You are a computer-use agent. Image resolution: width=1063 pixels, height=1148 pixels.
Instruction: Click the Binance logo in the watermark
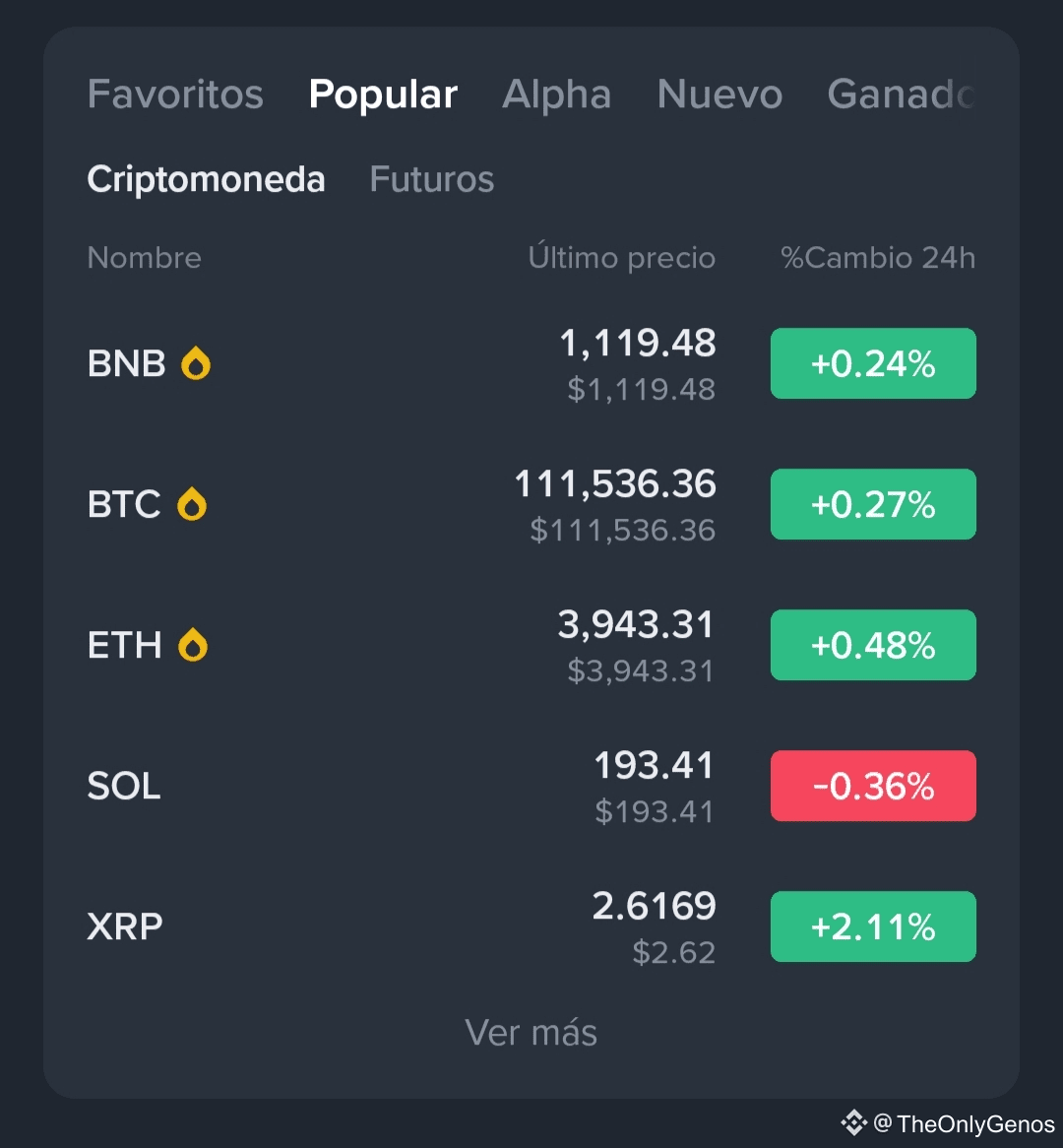[x=853, y=1122]
